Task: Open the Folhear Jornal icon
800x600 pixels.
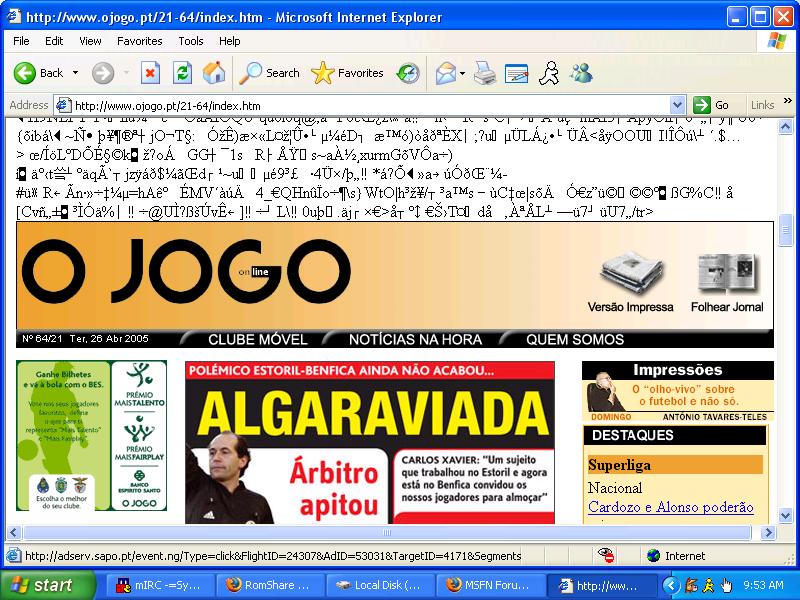Action: point(727,283)
